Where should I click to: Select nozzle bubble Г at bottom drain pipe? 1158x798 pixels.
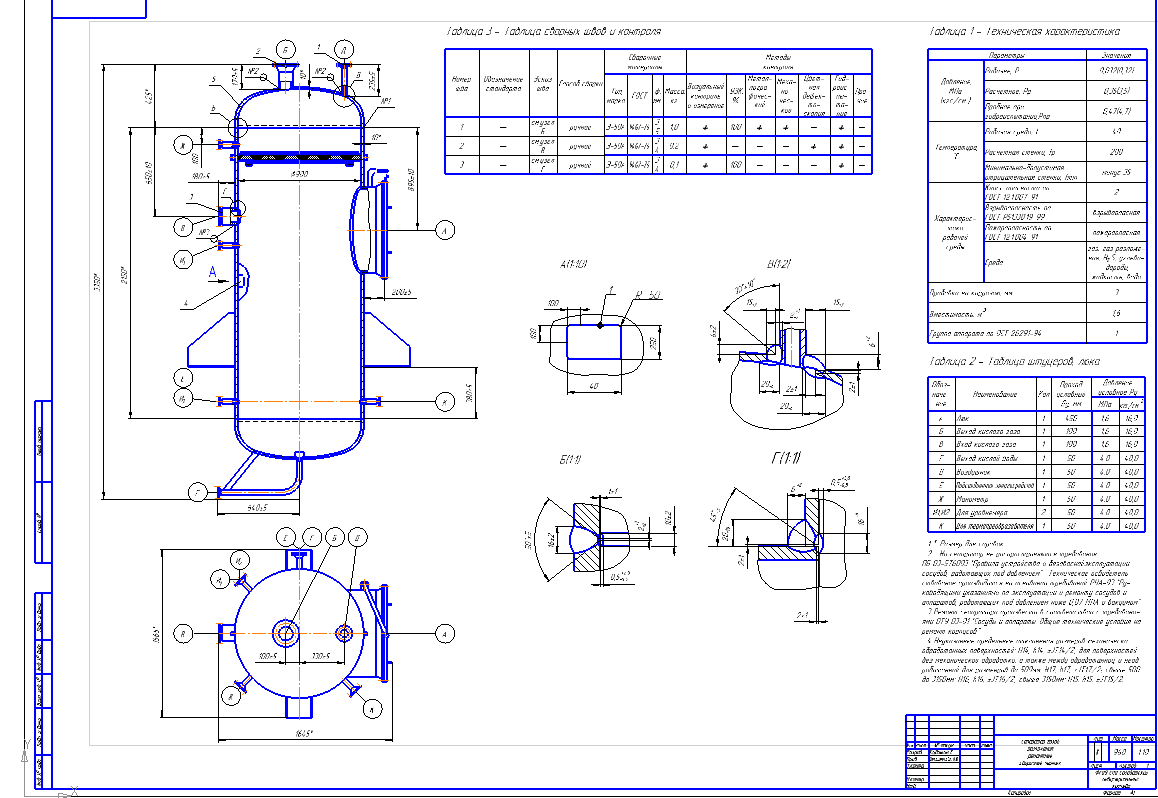point(200,492)
